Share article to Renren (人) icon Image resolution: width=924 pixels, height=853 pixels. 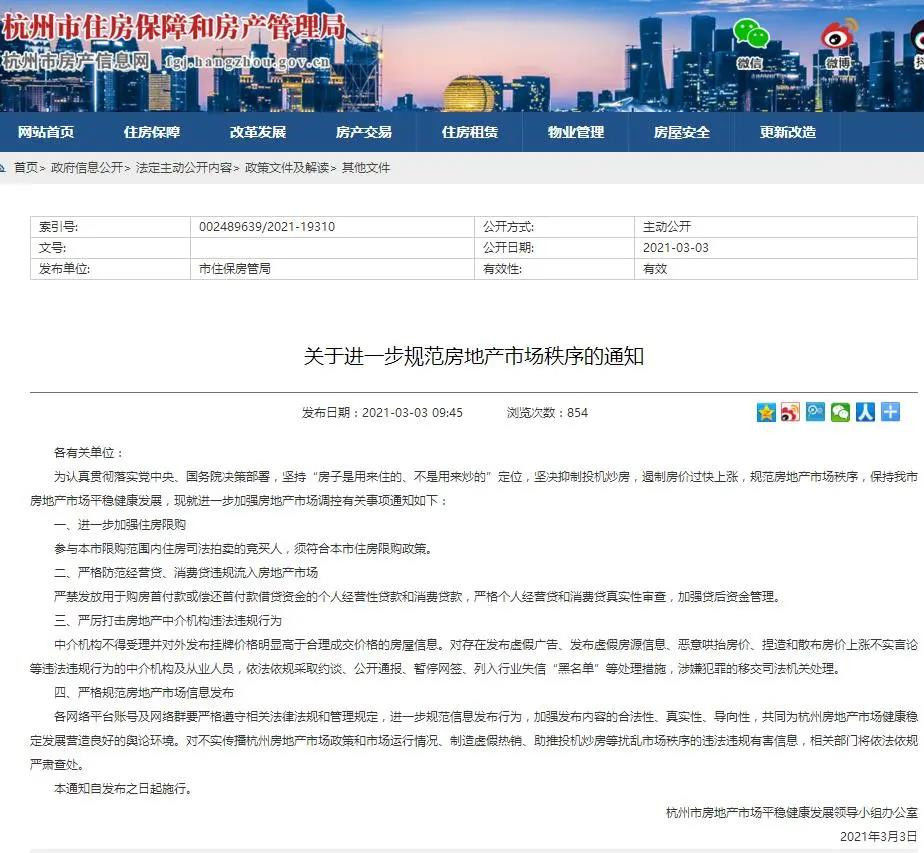[865, 412]
